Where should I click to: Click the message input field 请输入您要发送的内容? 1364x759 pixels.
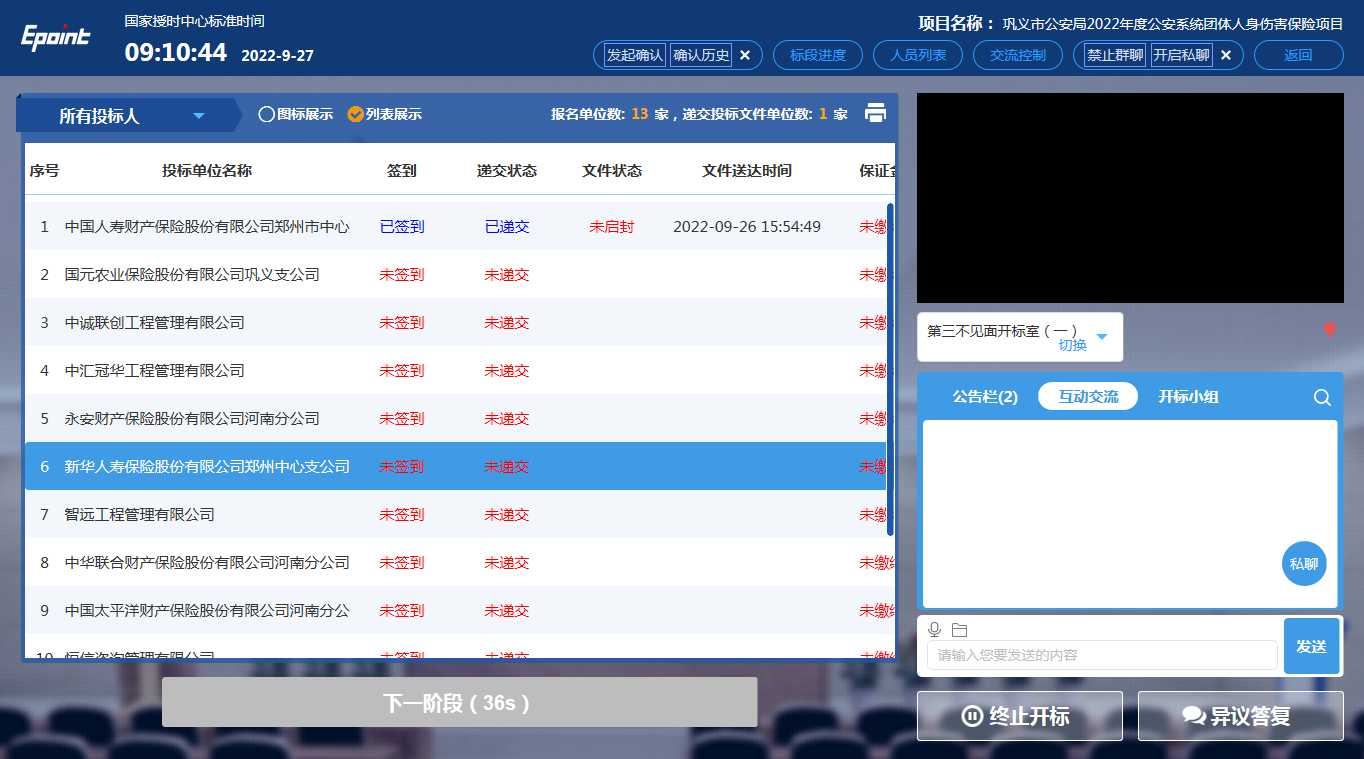pos(1102,655)
